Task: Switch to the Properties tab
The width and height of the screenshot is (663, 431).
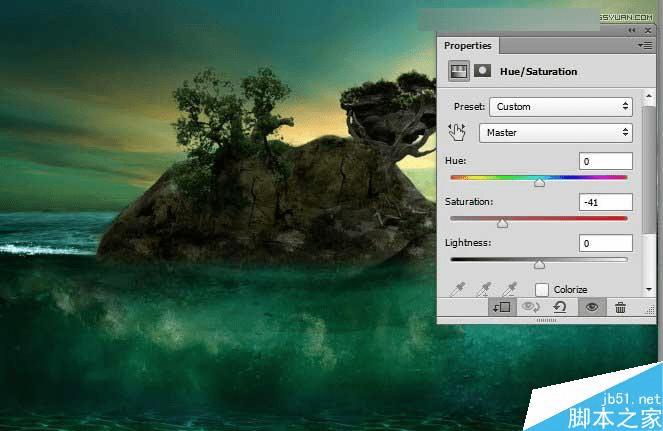Action: click(x=468, y=46)
